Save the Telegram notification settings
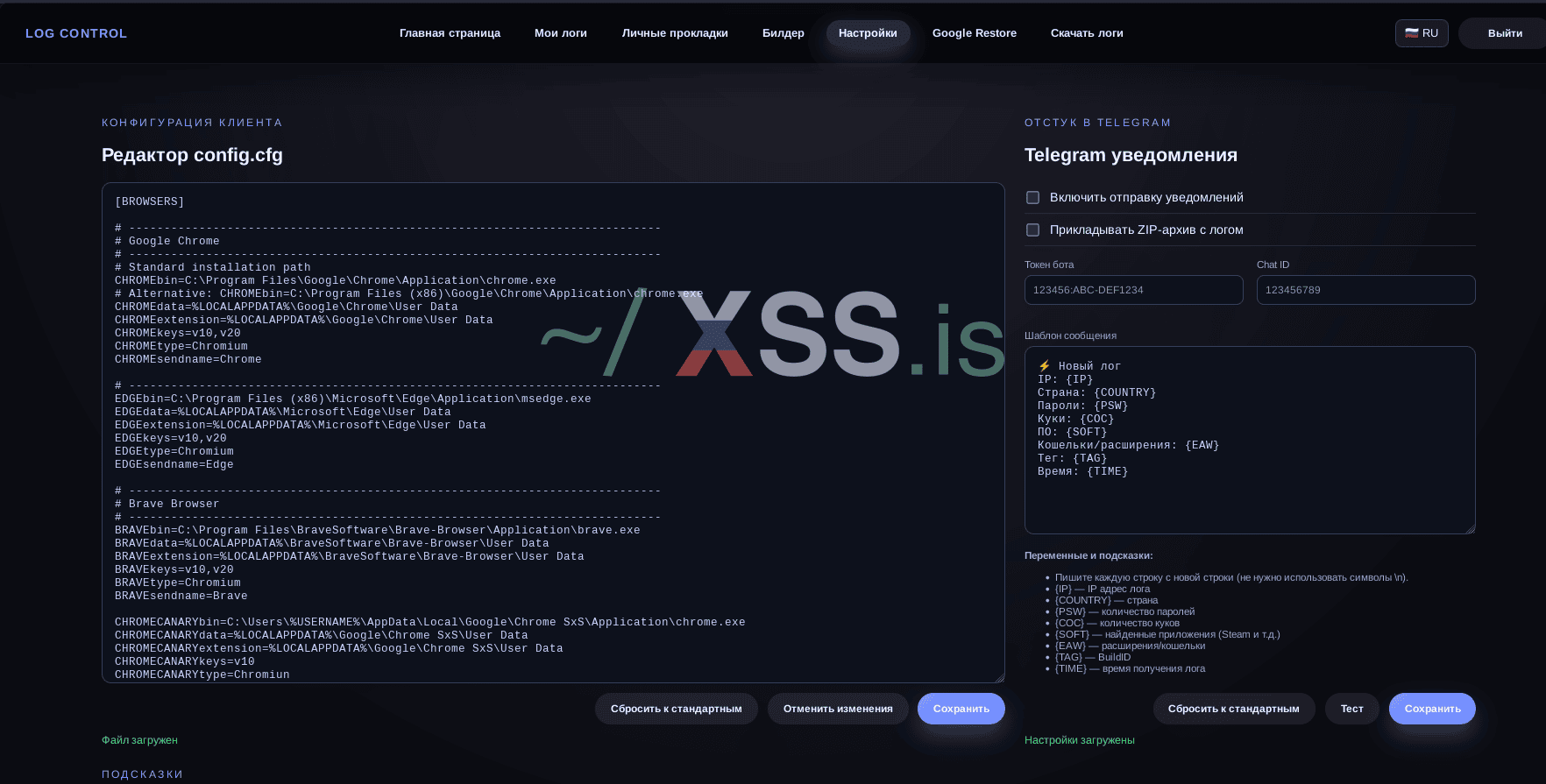The height and width of the screenshot is (784, 1546). click(x=1432, y=709)
